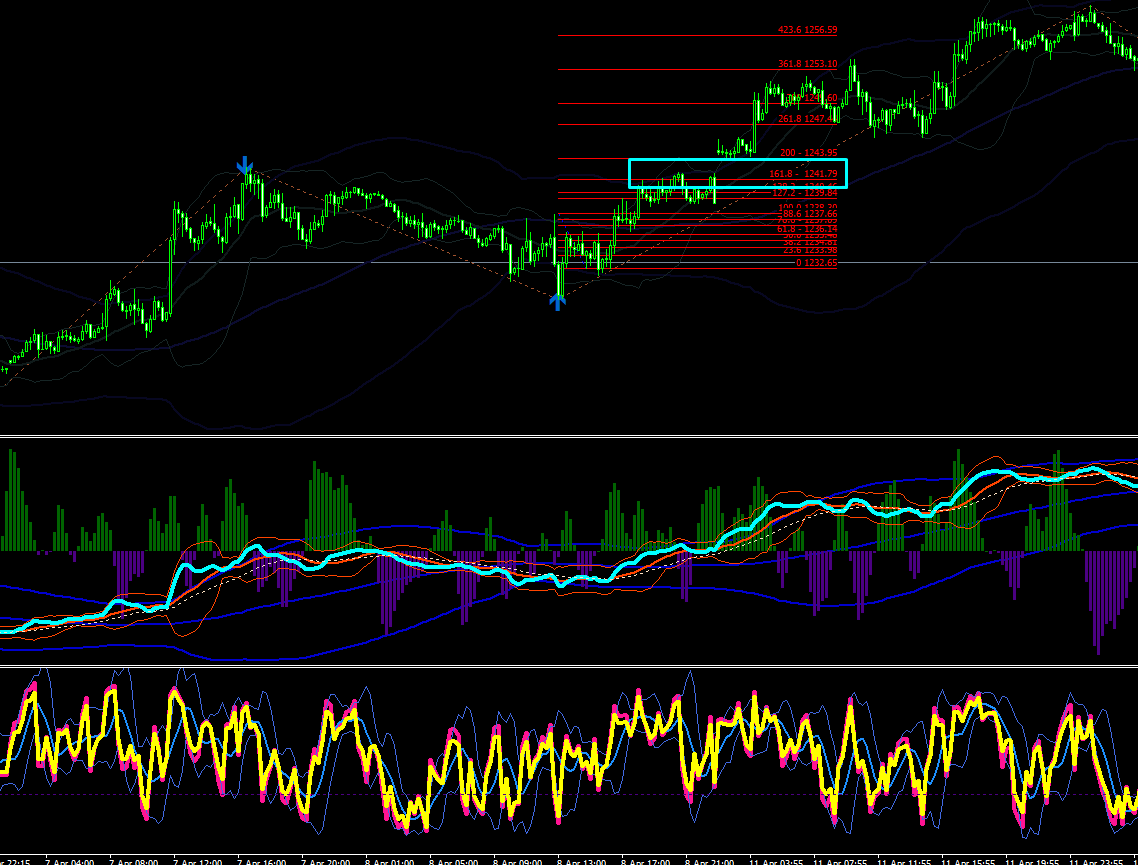Screen dimensions: 1138x865
Task: Click the separator between price chart and histogram panel
Action: (569, 436)
